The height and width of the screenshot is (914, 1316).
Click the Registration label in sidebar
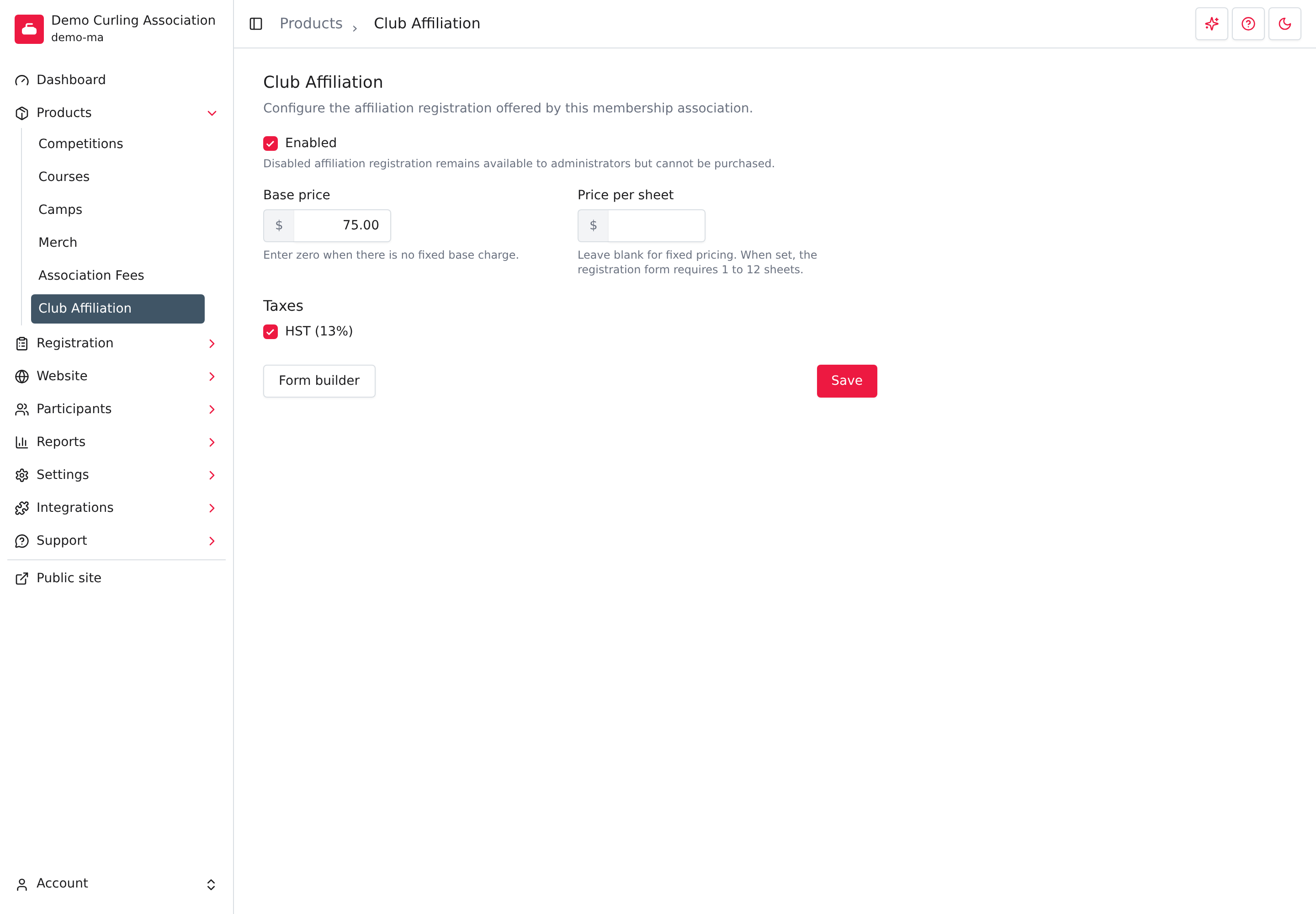pos(75,343)
